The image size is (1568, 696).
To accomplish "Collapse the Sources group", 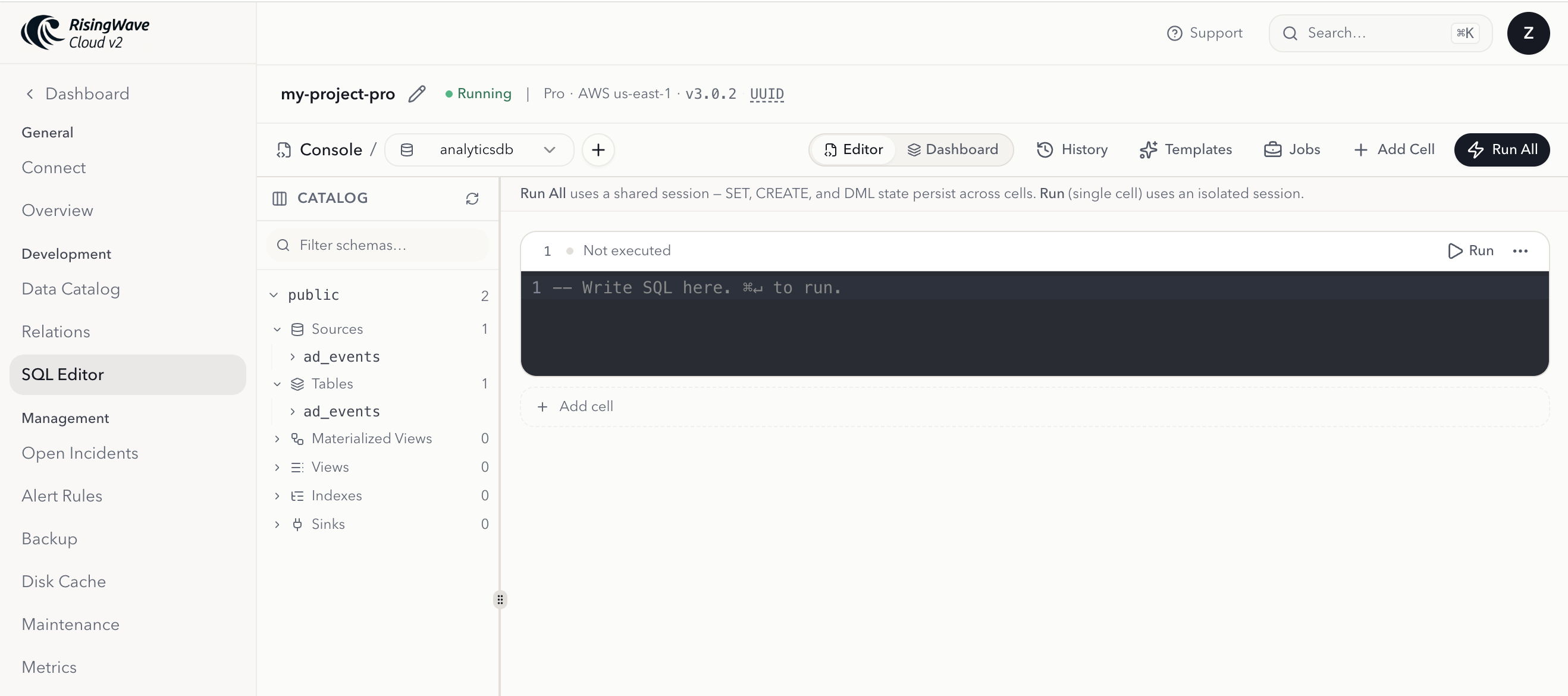I will [277, 330].
